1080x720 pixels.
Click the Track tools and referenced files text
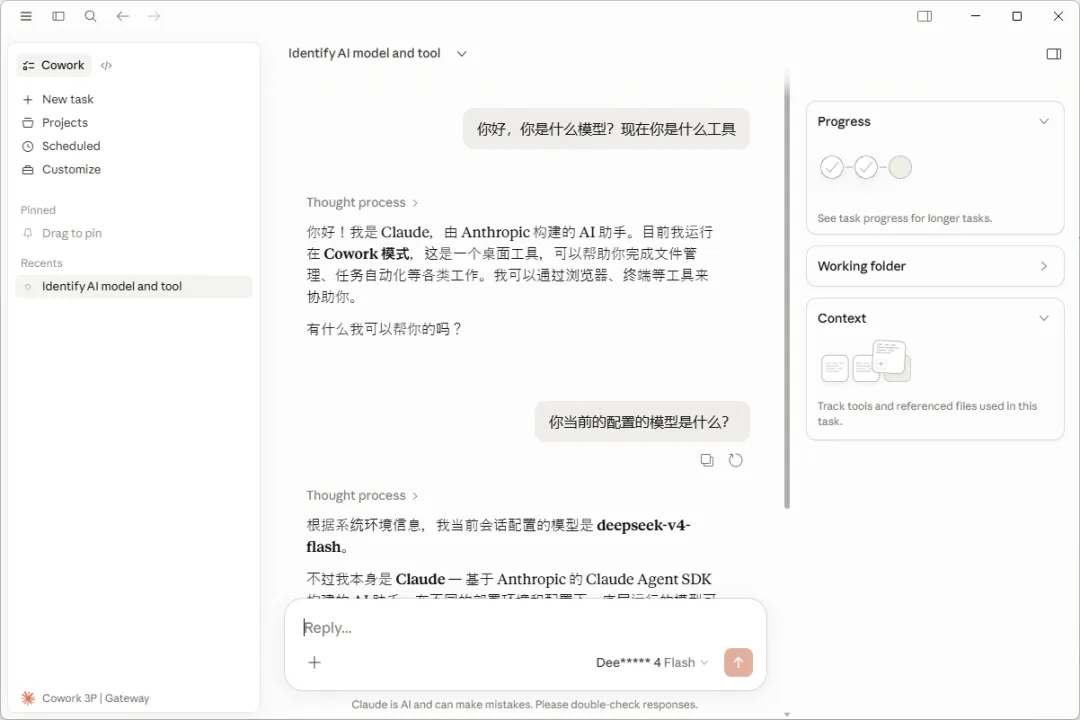point(927,413)
